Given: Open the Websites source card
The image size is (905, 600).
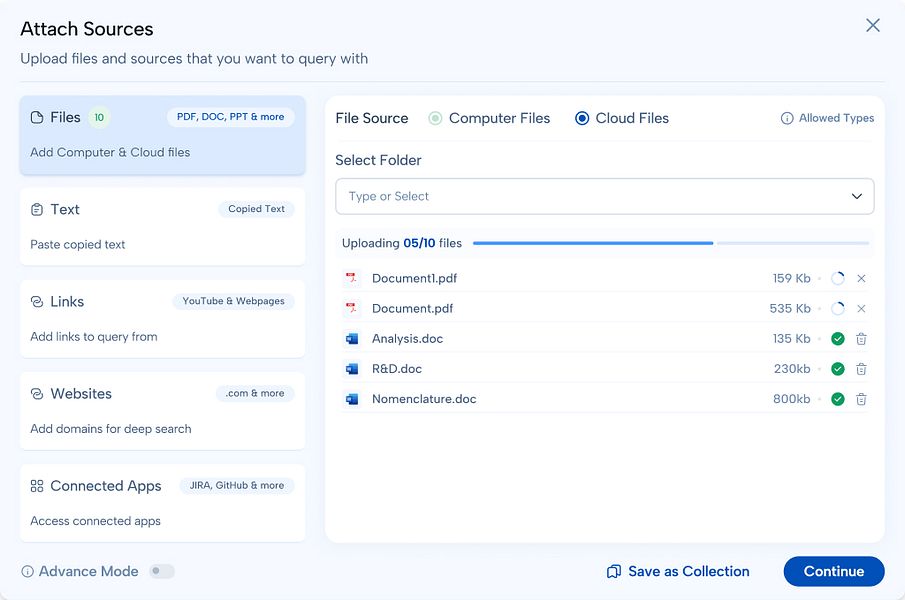Looking at the screenshot, I should click(163, 411).
